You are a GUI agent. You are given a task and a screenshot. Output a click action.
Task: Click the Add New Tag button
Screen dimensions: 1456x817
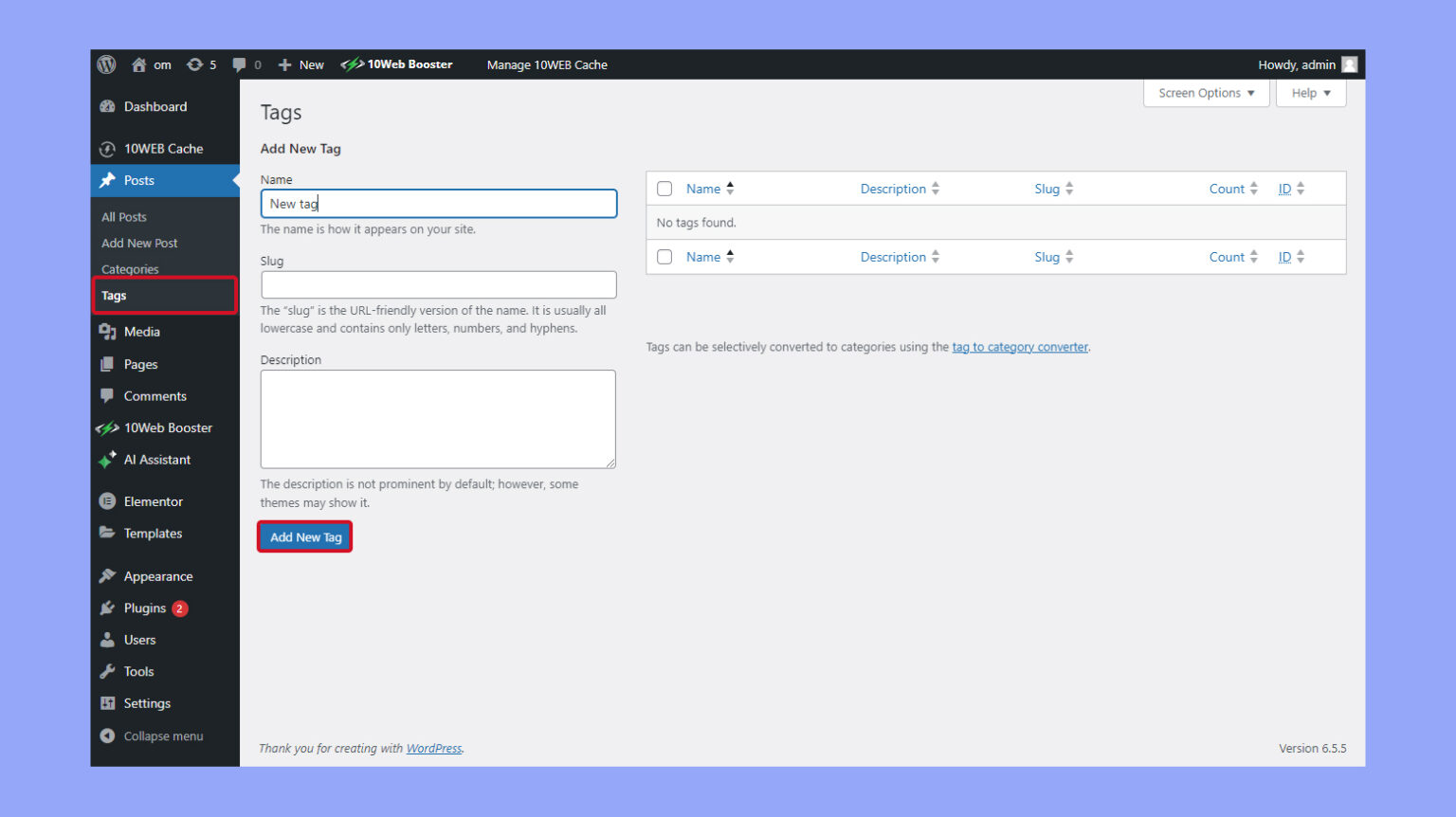(304, 536)
